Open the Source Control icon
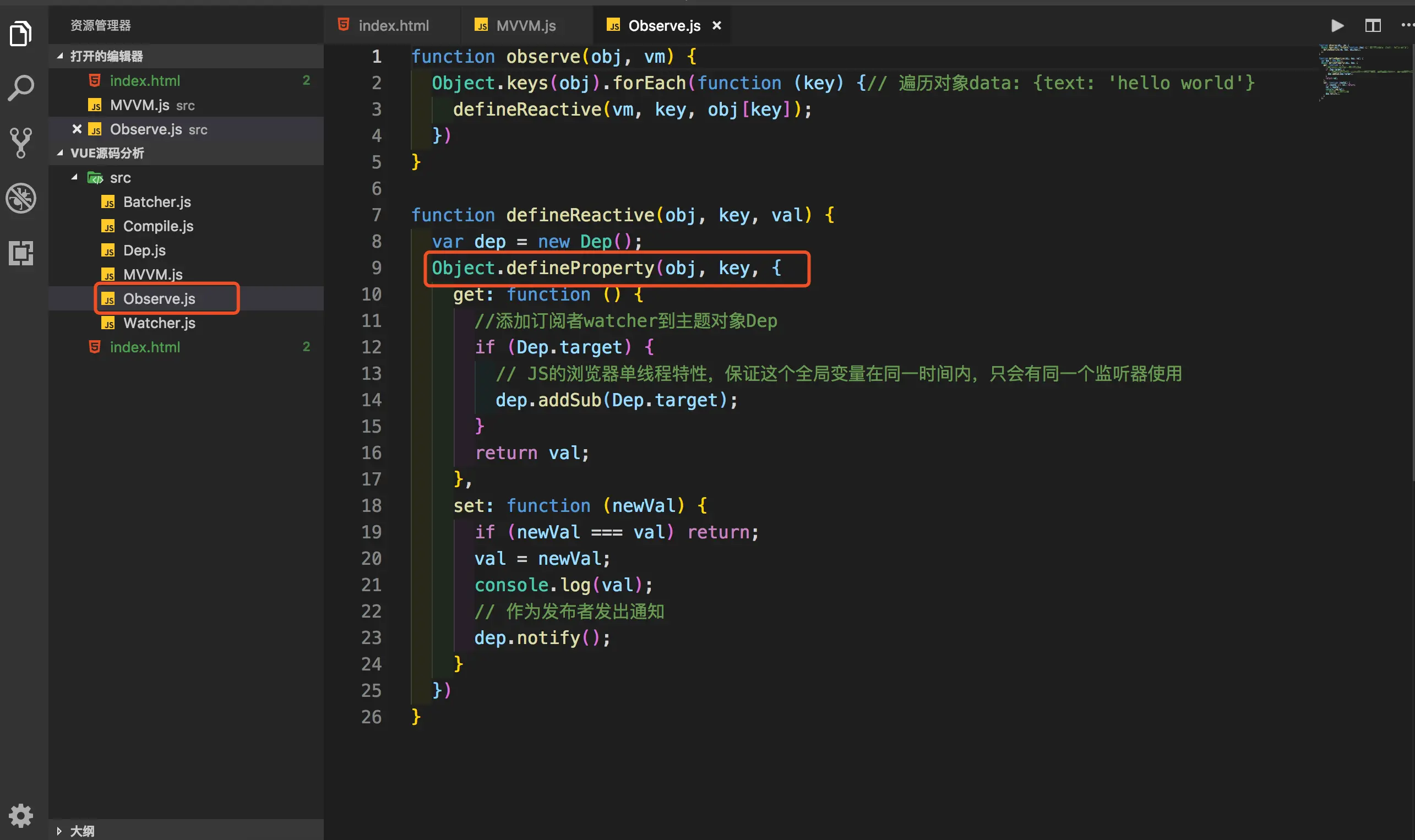Viewport: 1415px width, 840px height. 21,142
